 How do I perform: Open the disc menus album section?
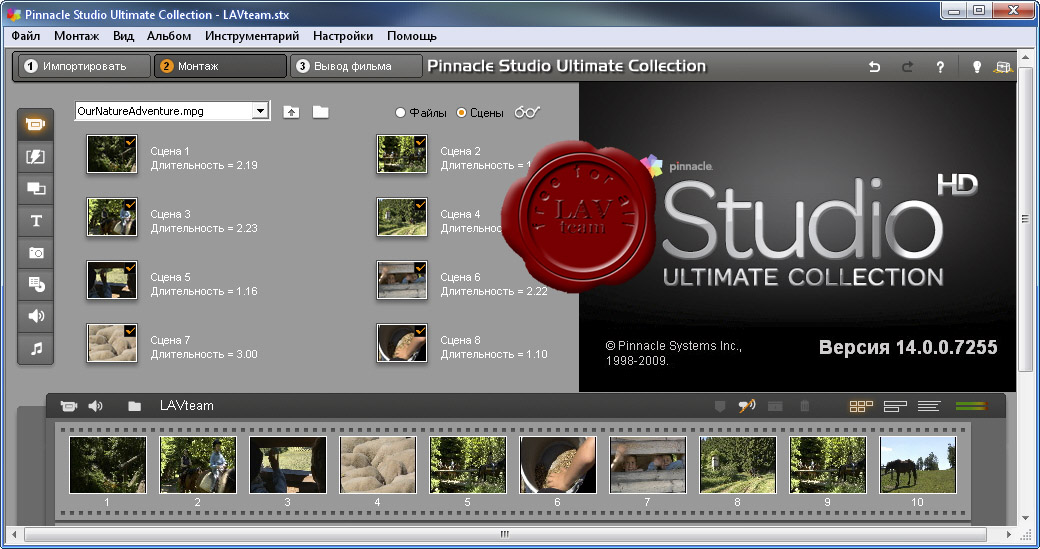coord(35,284)
